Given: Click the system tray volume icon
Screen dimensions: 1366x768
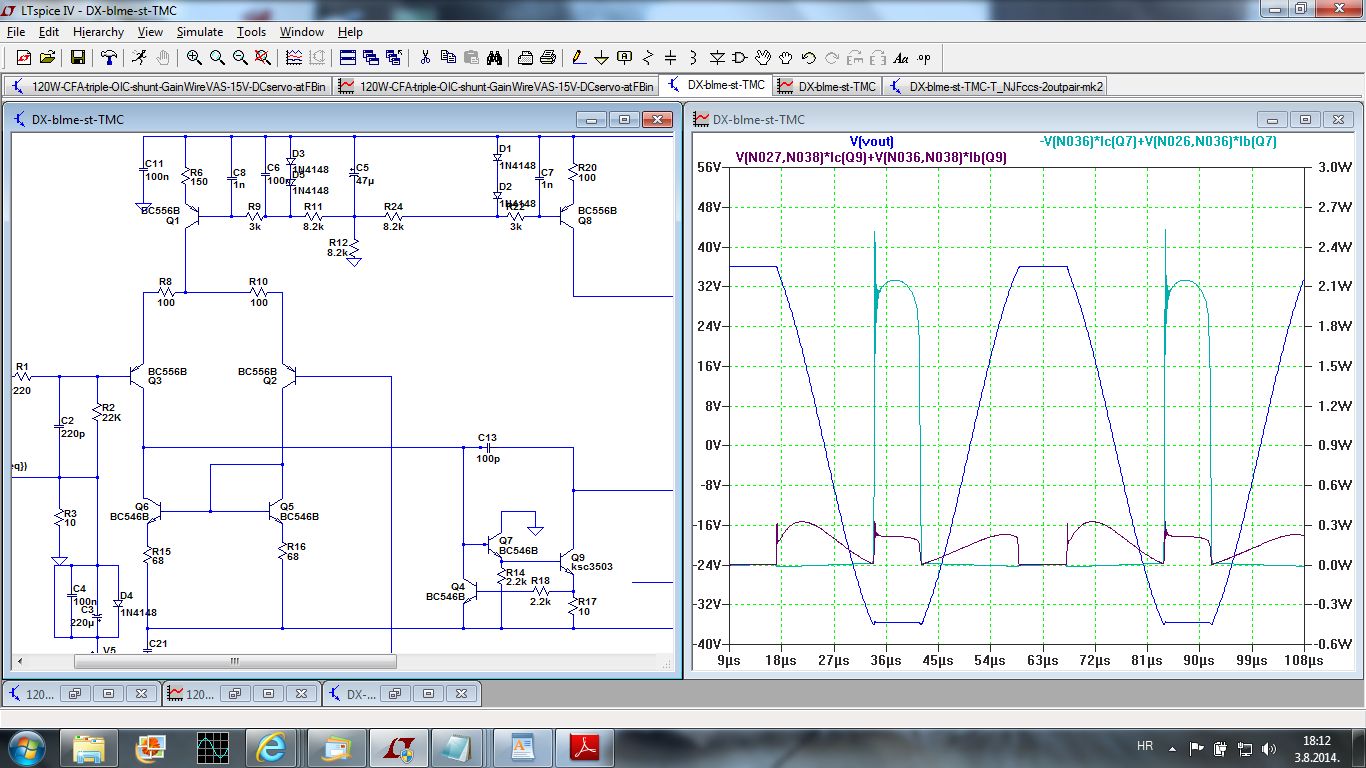Looking at the screenshot, I should pyautogui.click(x=1270, y=747).
